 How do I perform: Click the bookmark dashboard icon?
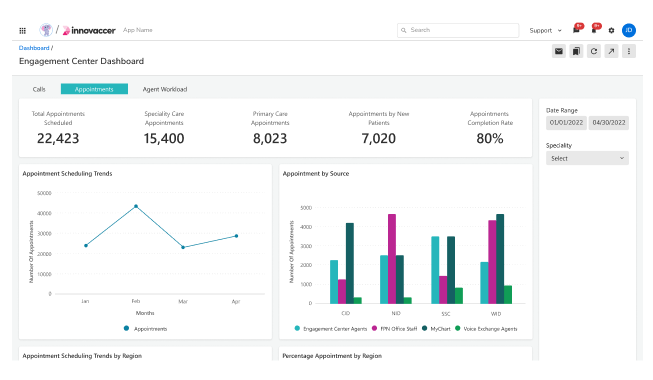[x=576, y=51]
